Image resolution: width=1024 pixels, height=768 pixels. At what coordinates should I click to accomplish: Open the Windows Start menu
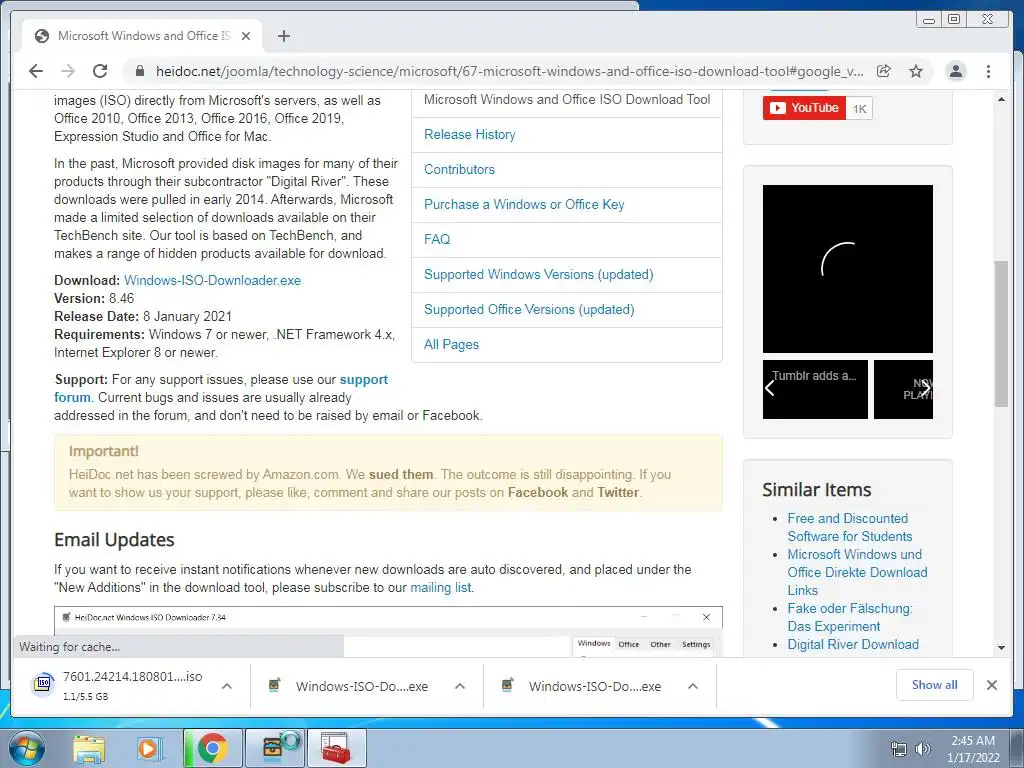click(x=27, y=748)
